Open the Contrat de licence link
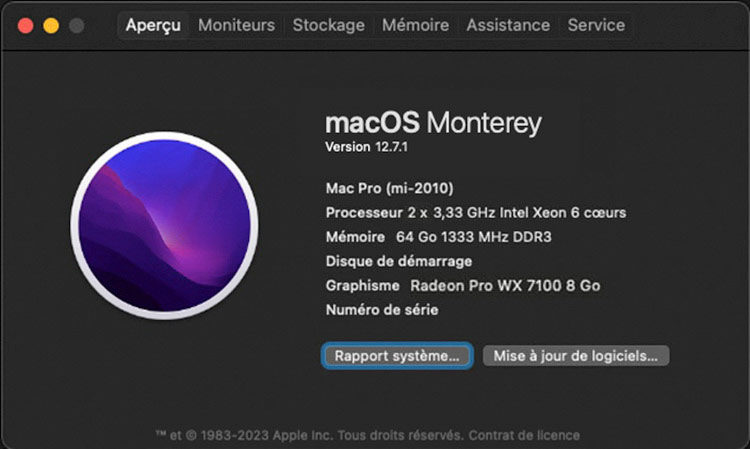Screen dimensions: 750x449 point(524,436)
